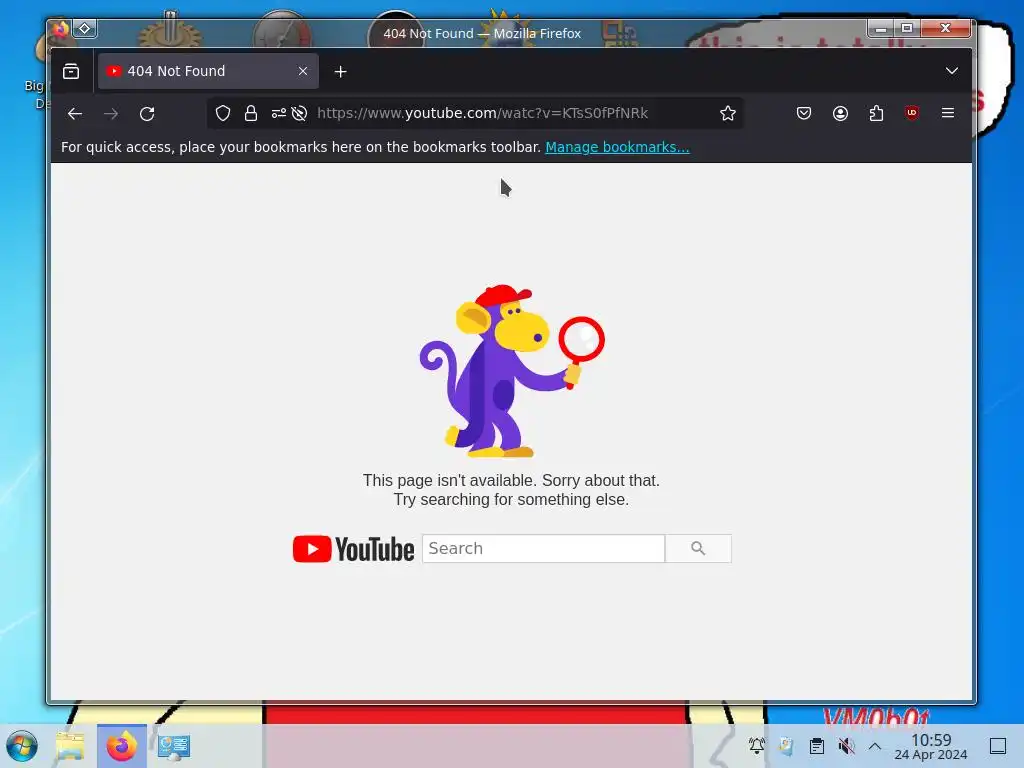The width and height of the screenshot is (1024, 768).
Task: Maximize the Firefox window
Action: click(907, 28)
